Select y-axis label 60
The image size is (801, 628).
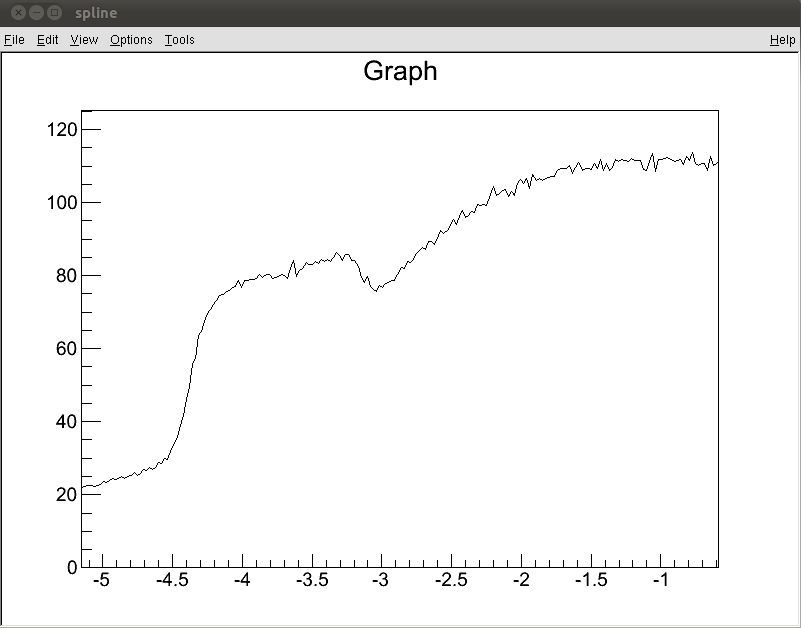[x=66, y=349]
